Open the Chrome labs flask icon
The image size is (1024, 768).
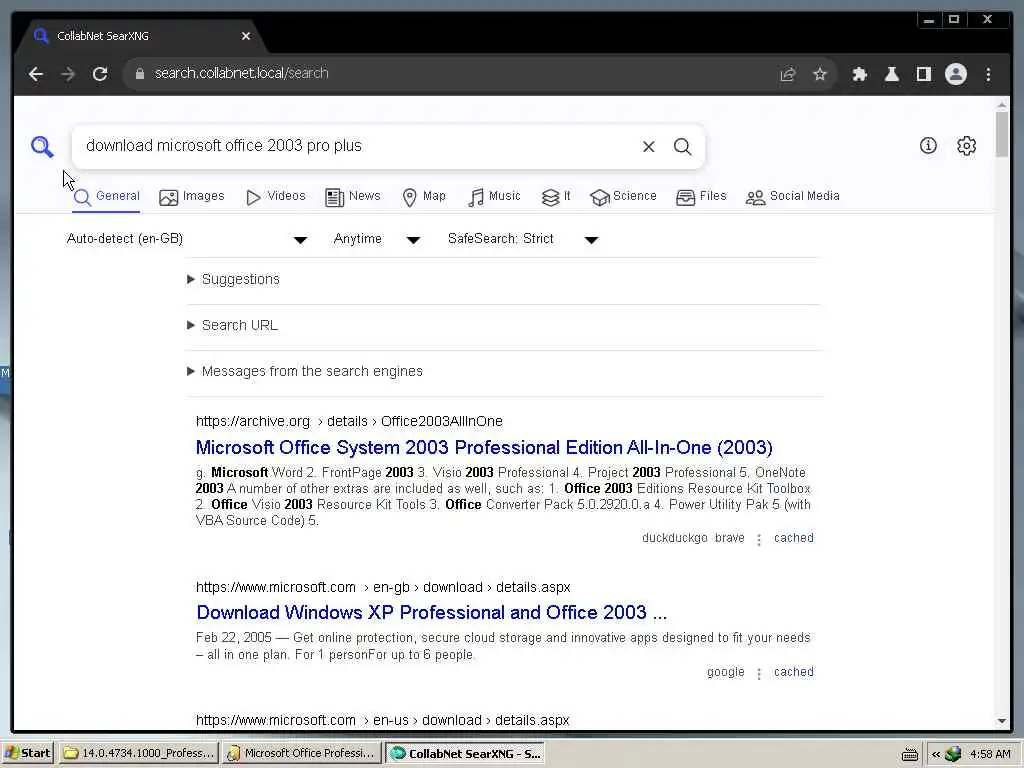click(x=891, y=74)
